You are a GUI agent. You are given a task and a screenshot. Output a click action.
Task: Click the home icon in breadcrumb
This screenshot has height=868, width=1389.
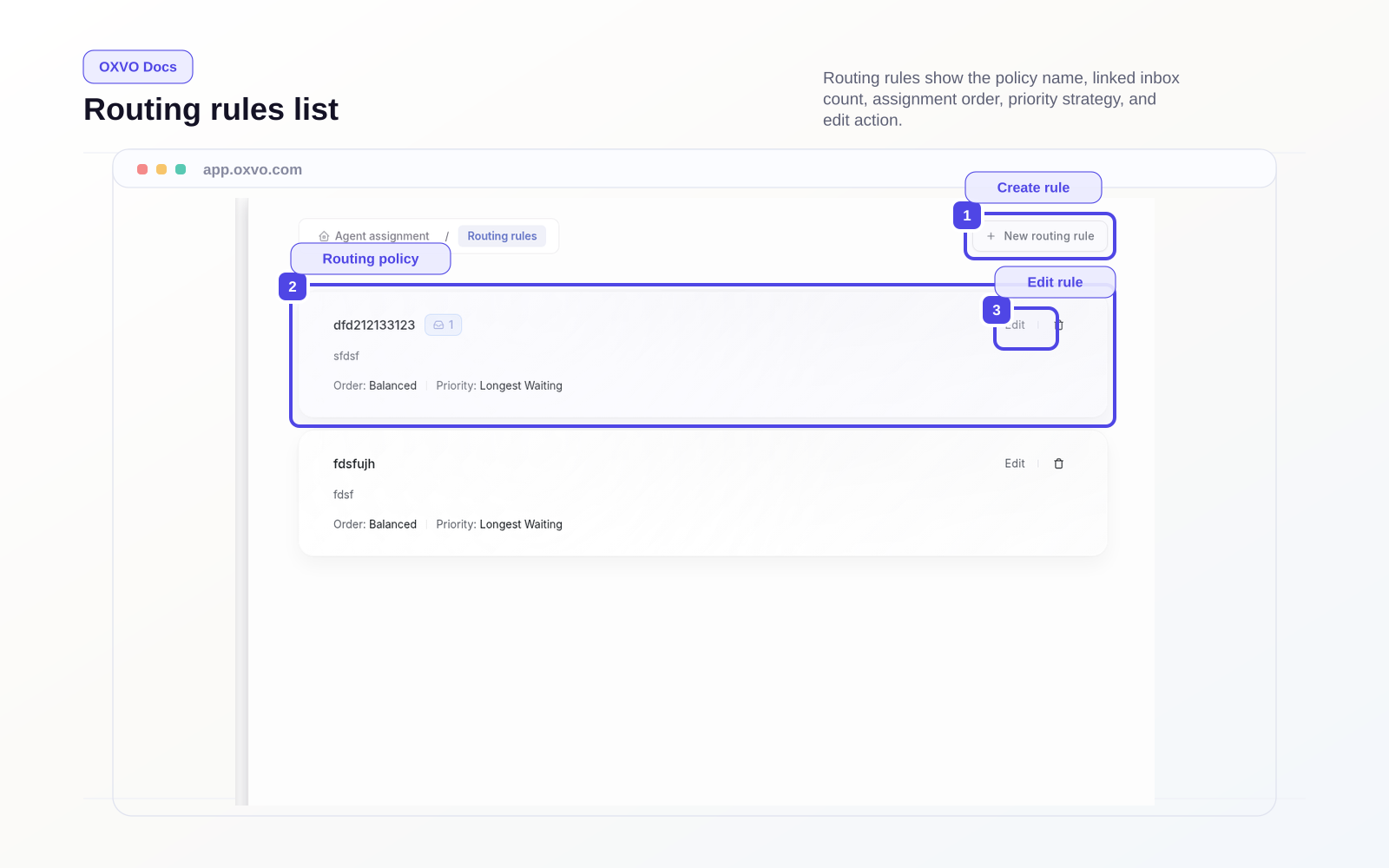[x=324, y=236]
